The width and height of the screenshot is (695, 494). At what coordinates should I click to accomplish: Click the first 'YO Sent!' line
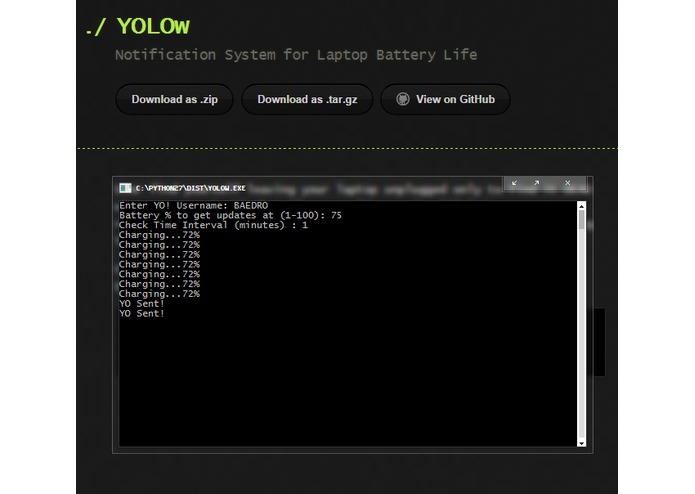[x=142, y=303]
